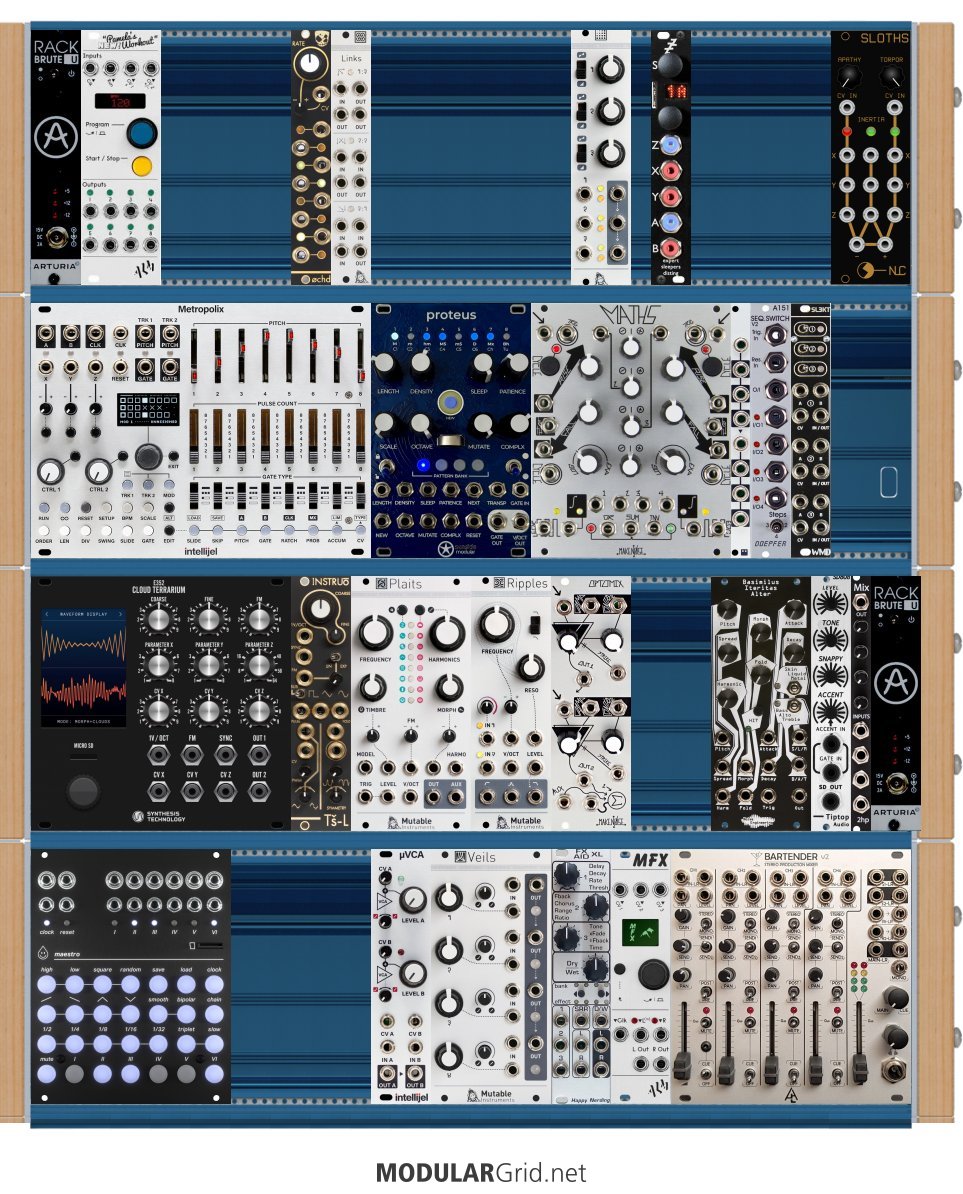
Task: Click the FM knob on Cloud Terrarium
Action: pos(259,619)
